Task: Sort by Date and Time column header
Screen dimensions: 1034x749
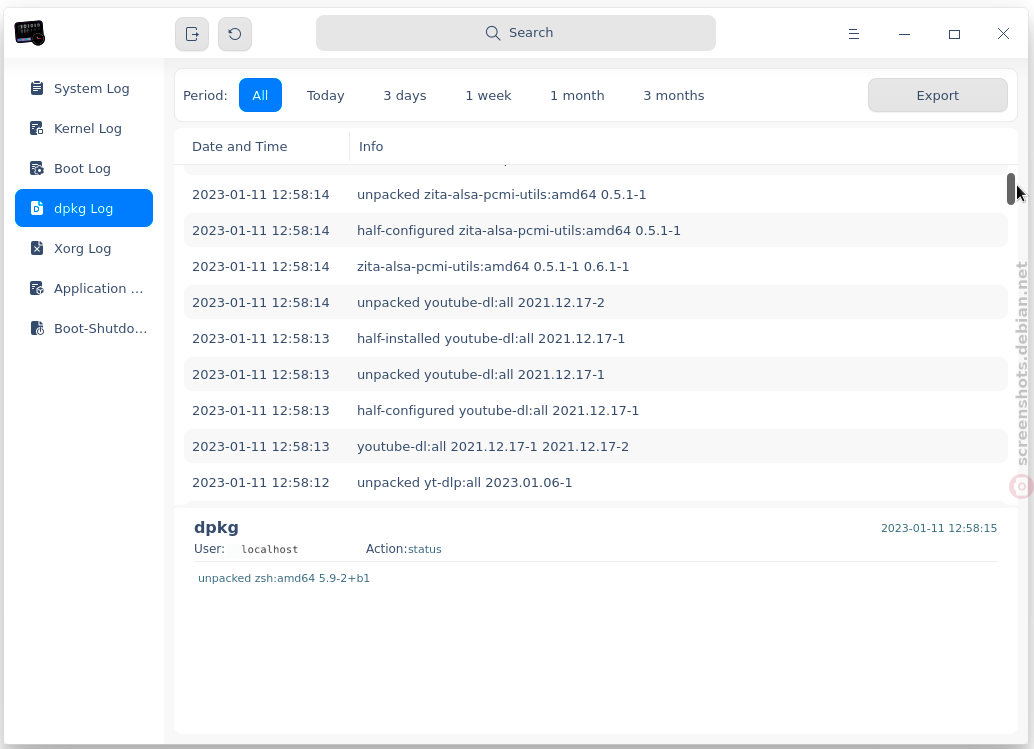Action: click(x=262, y=146)
